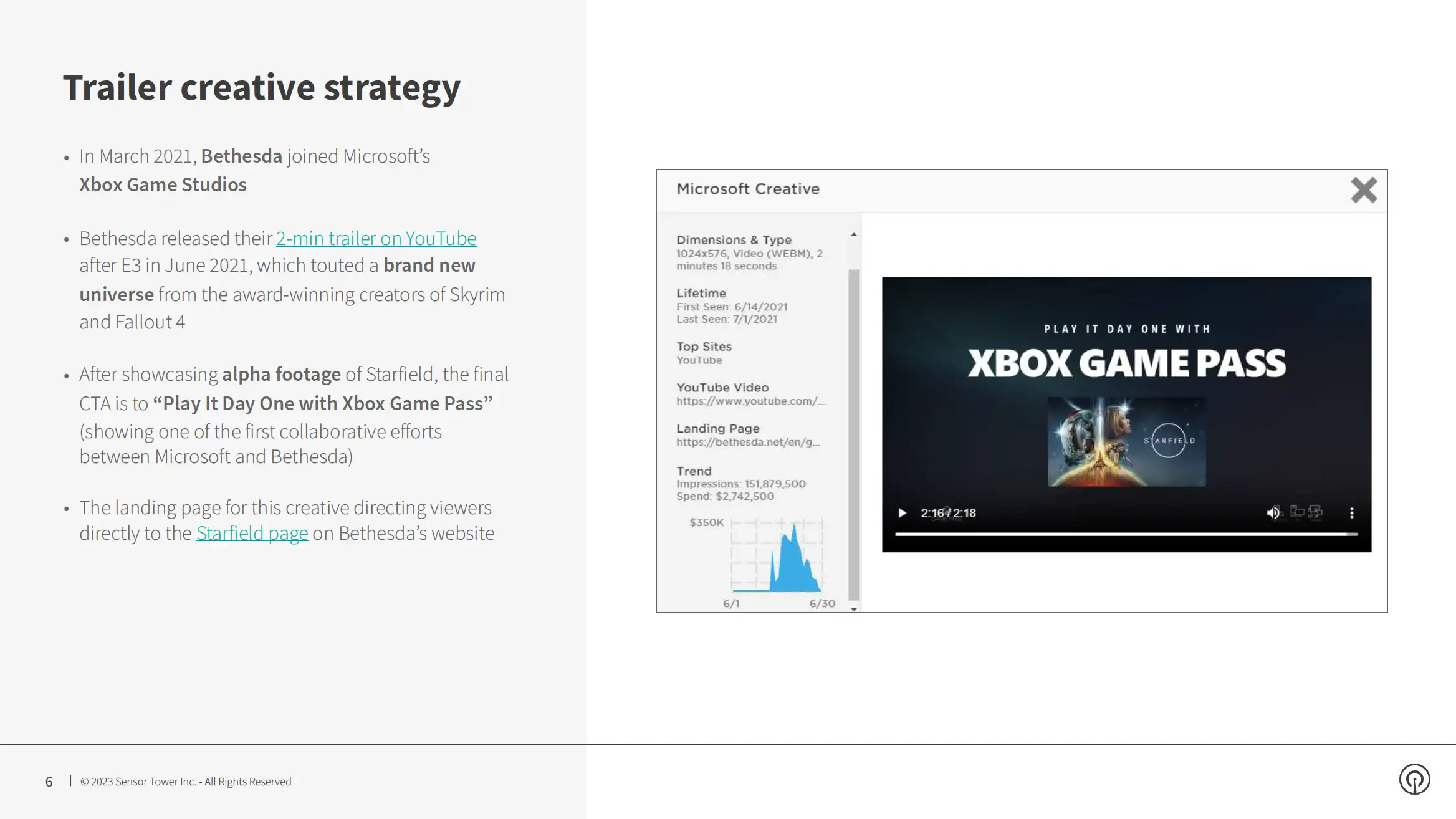
Task: Click the Lifetime heading
Action: point(701,293)
